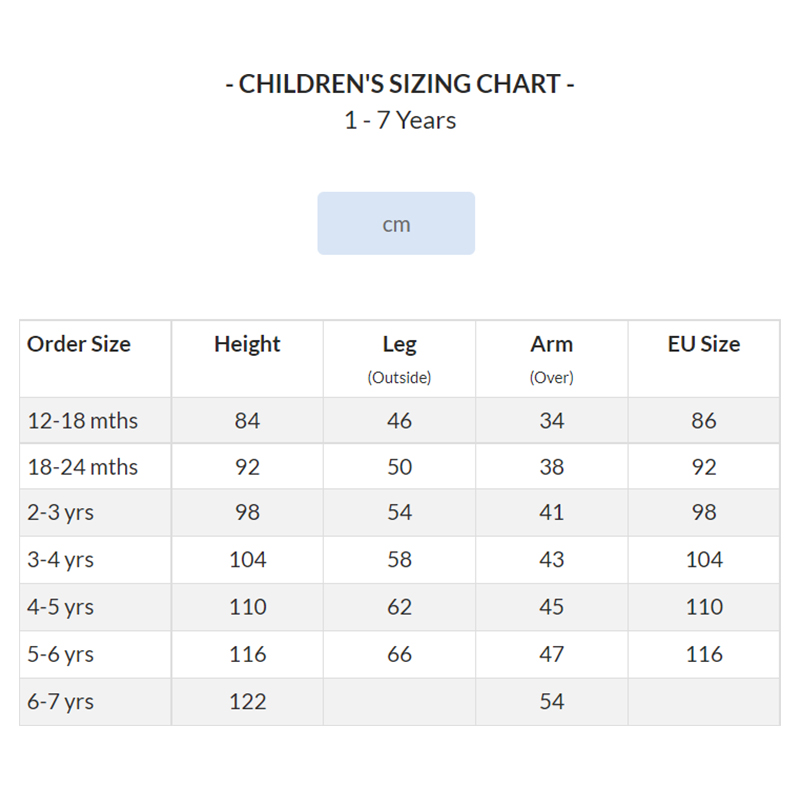Screen dimensions: 800x800
Task: Select the 18-24 mths row label
Action: 82,467
